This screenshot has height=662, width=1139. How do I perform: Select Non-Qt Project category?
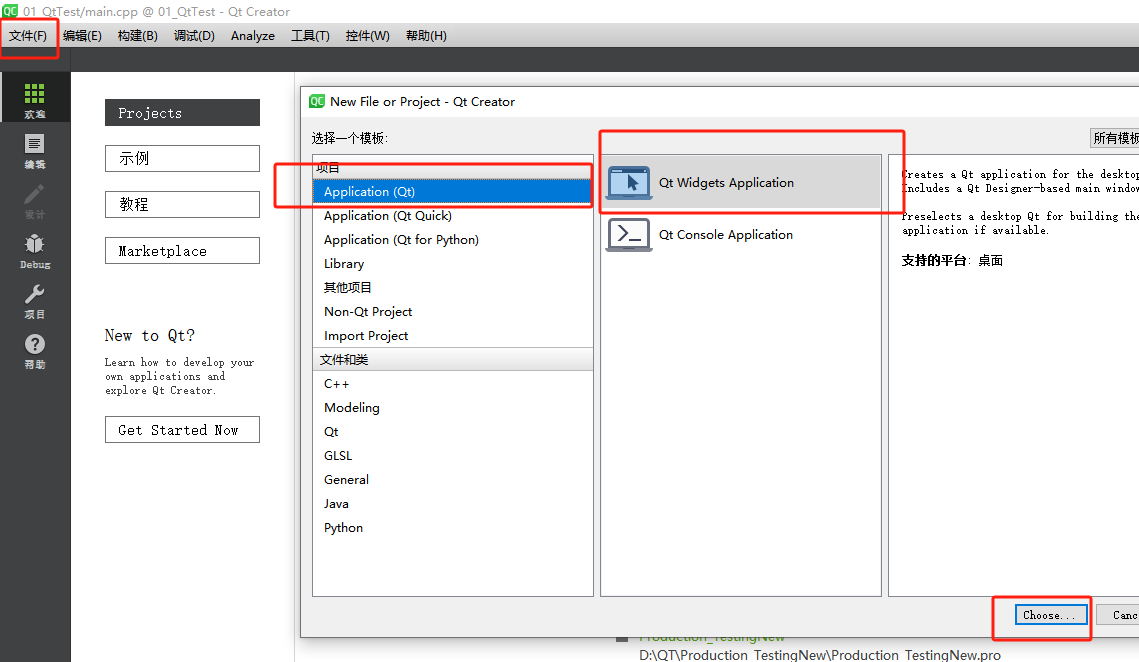pyautogui.click(x=453, y=312)
